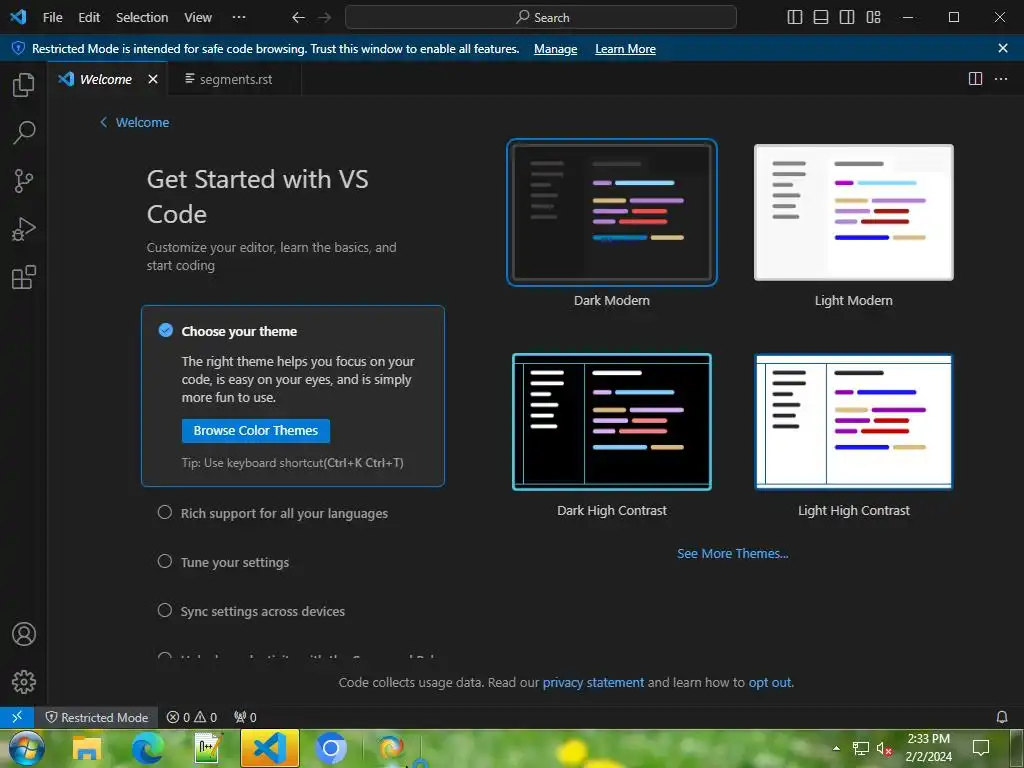Open the File menu
Viewport: 1024px width, 768px height.
(52, 17)
